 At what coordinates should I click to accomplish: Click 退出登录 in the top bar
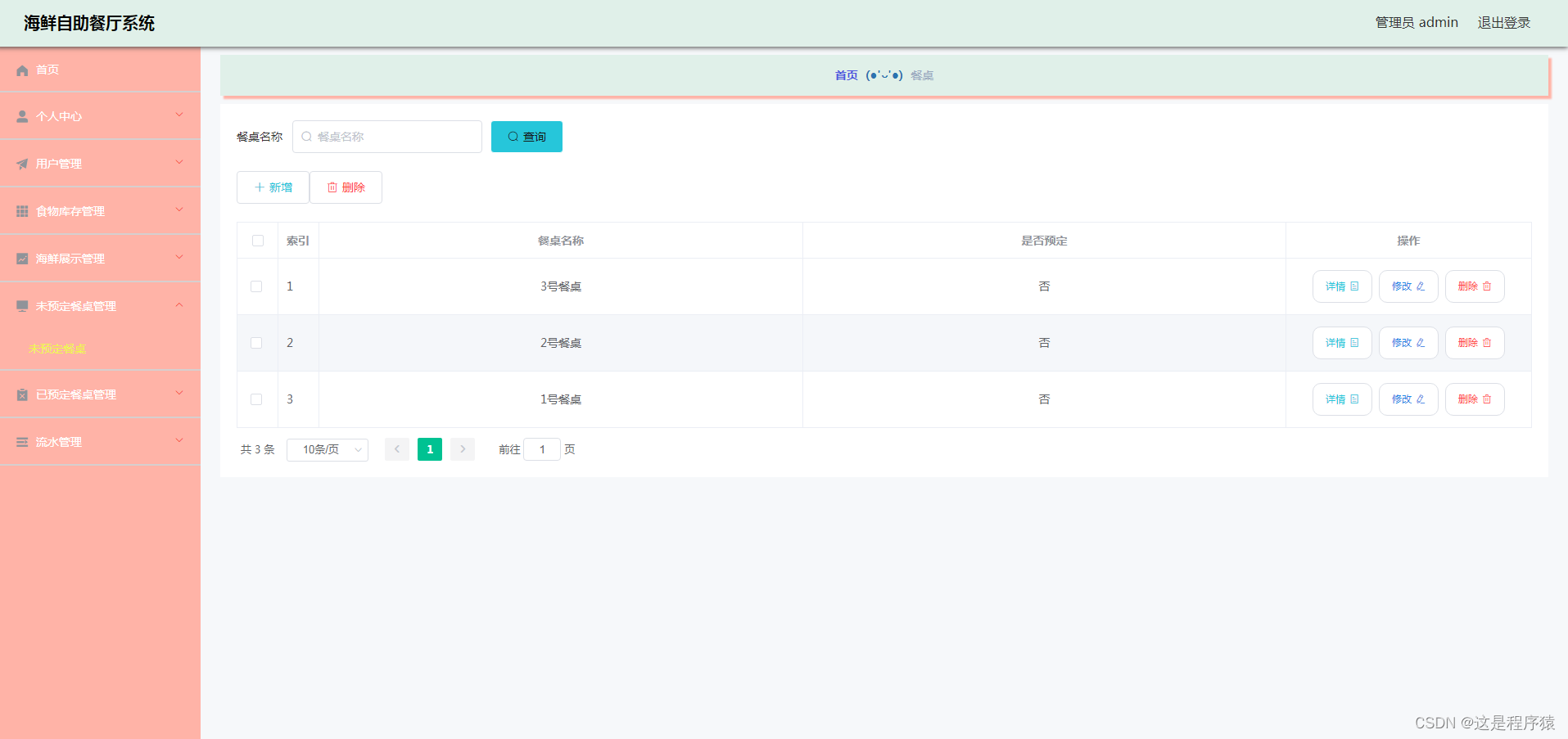click(x=1504, y=23)
